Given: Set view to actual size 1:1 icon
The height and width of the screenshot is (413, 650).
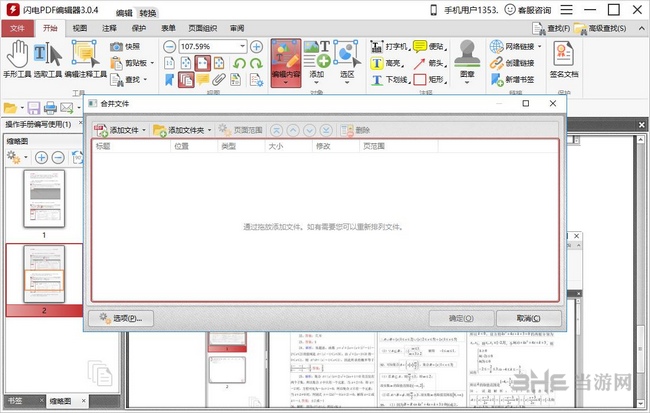Looking at the screenshot, I should (169, 63).
